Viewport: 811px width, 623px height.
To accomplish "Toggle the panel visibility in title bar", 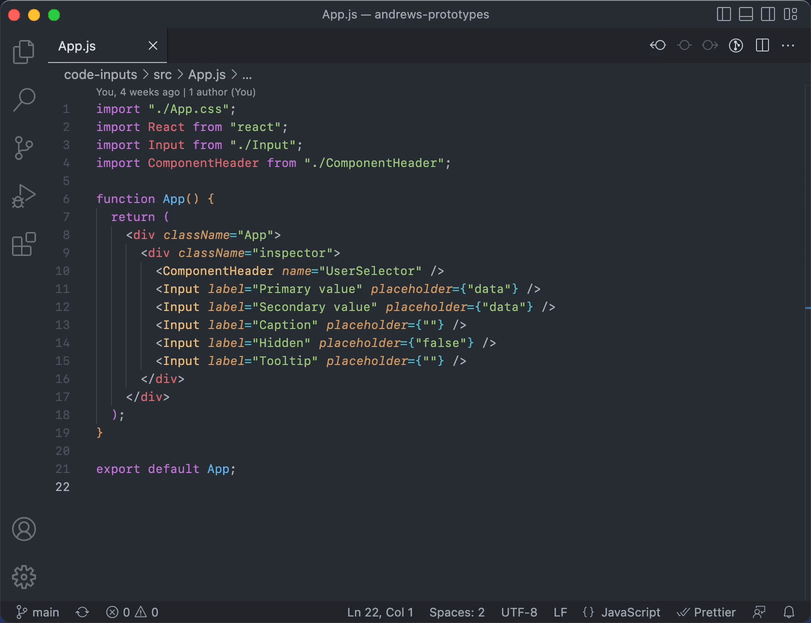I will [x=745, y=13].
